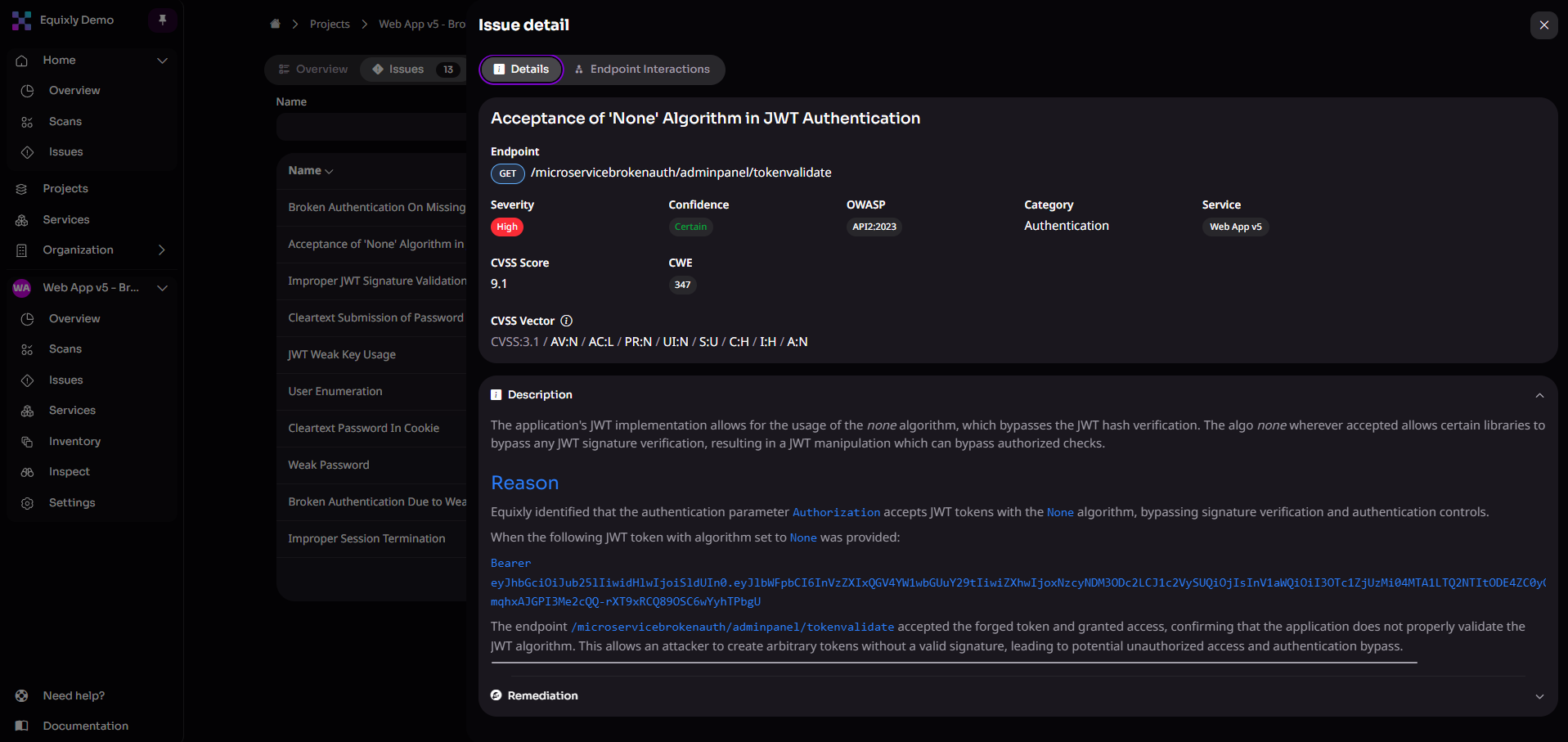Click the Documentation book icon
The image size is (1568, 742).
pyautogui.click(x=21, y=726)
